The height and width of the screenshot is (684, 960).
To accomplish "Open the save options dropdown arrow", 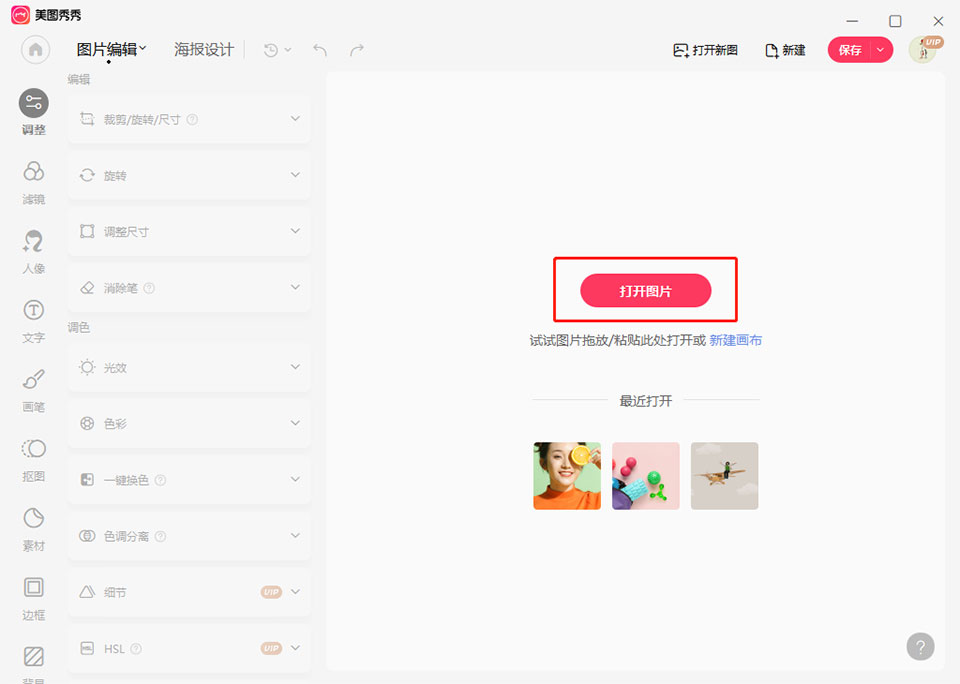I will point(880,50).
